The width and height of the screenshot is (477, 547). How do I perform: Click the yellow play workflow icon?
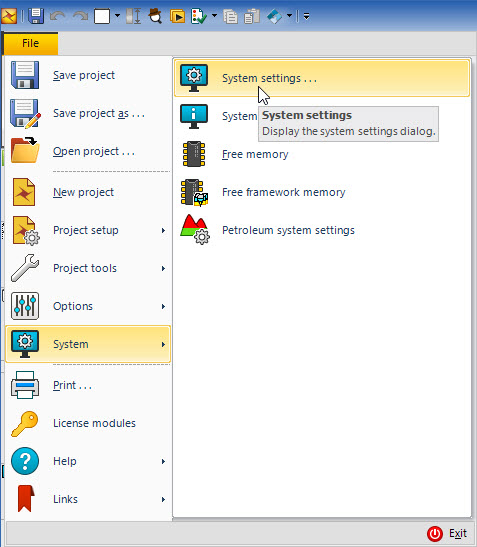(177, 16)
